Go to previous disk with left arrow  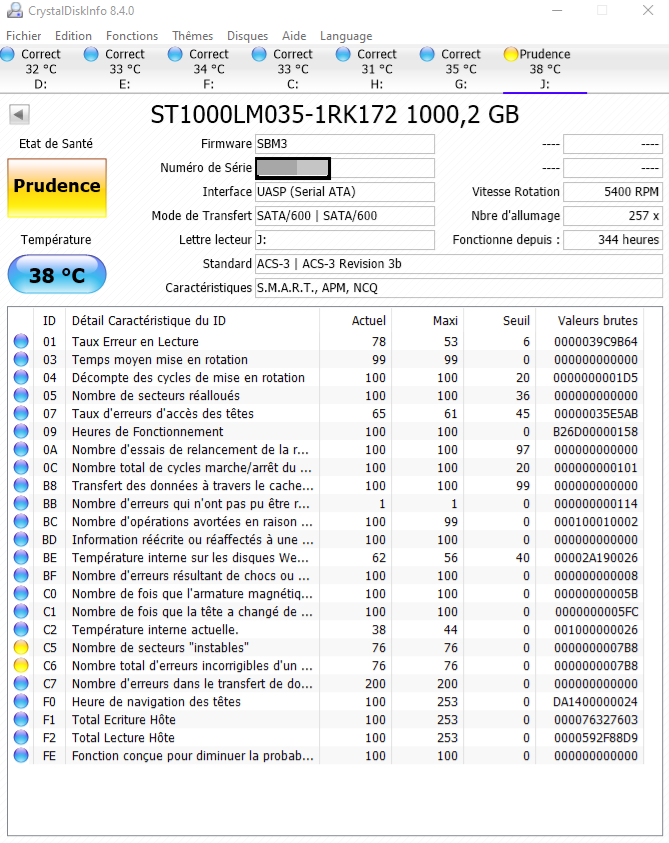pyautogui.click(x=19, y=114)
